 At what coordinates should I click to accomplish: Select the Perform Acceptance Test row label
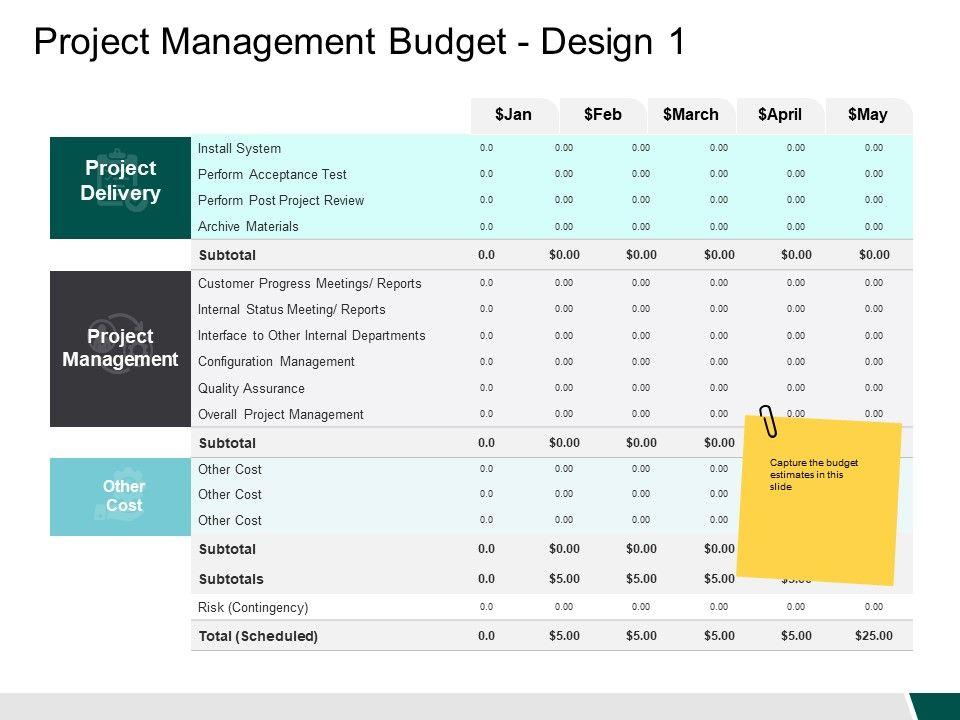(x=272, y=174)
